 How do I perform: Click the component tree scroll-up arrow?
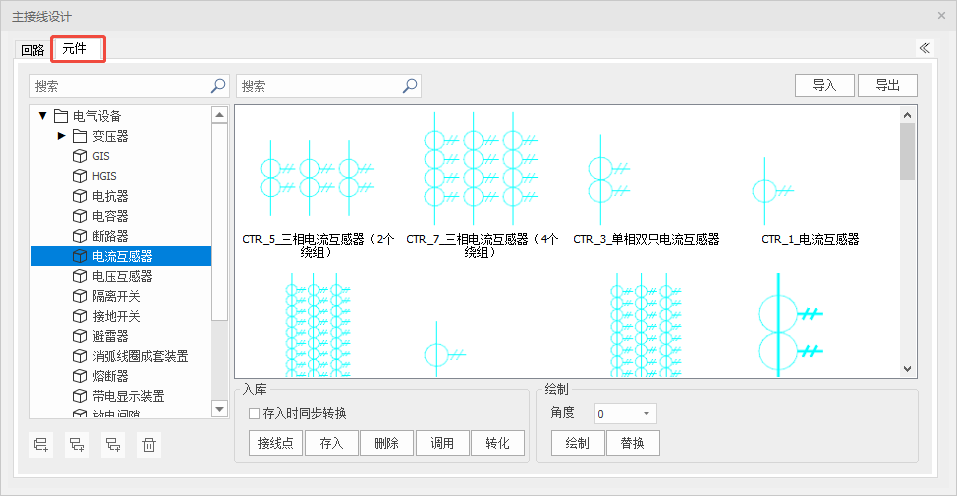tap(219, 115)
